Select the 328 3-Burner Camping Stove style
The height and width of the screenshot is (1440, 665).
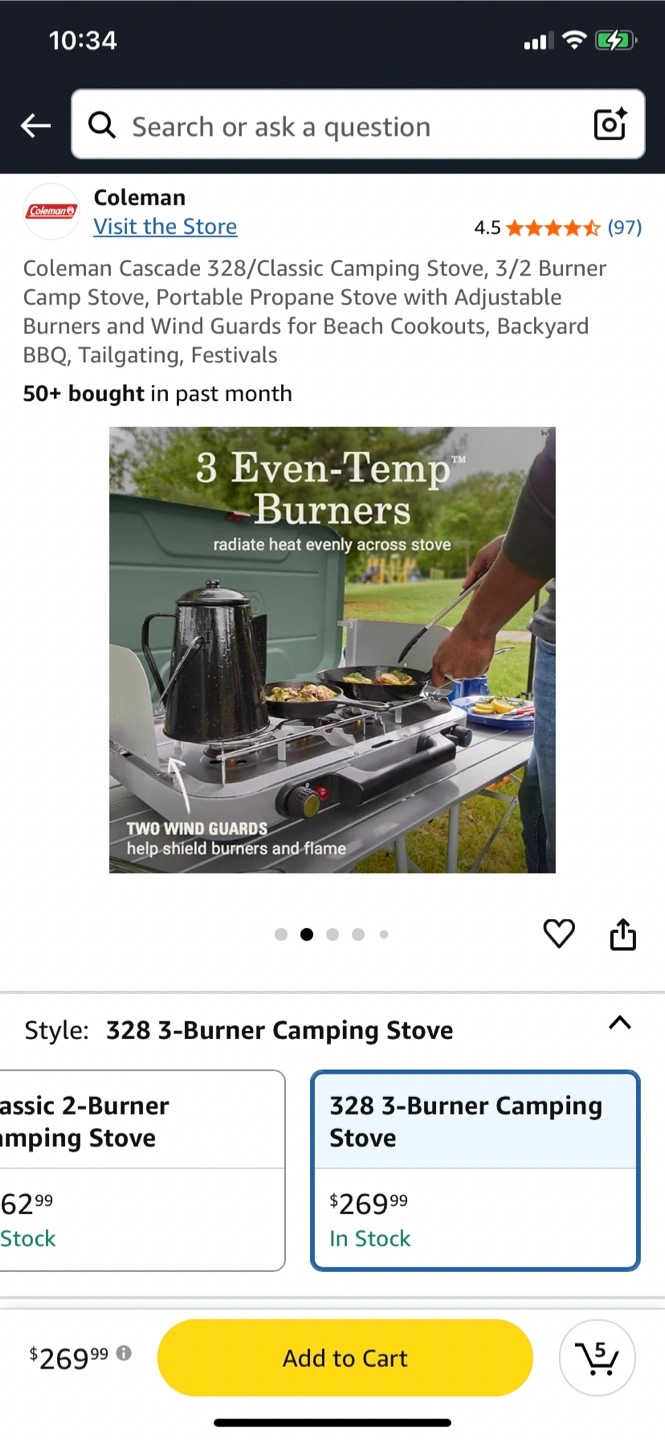pyautogui.click(x=475, y=1171)
